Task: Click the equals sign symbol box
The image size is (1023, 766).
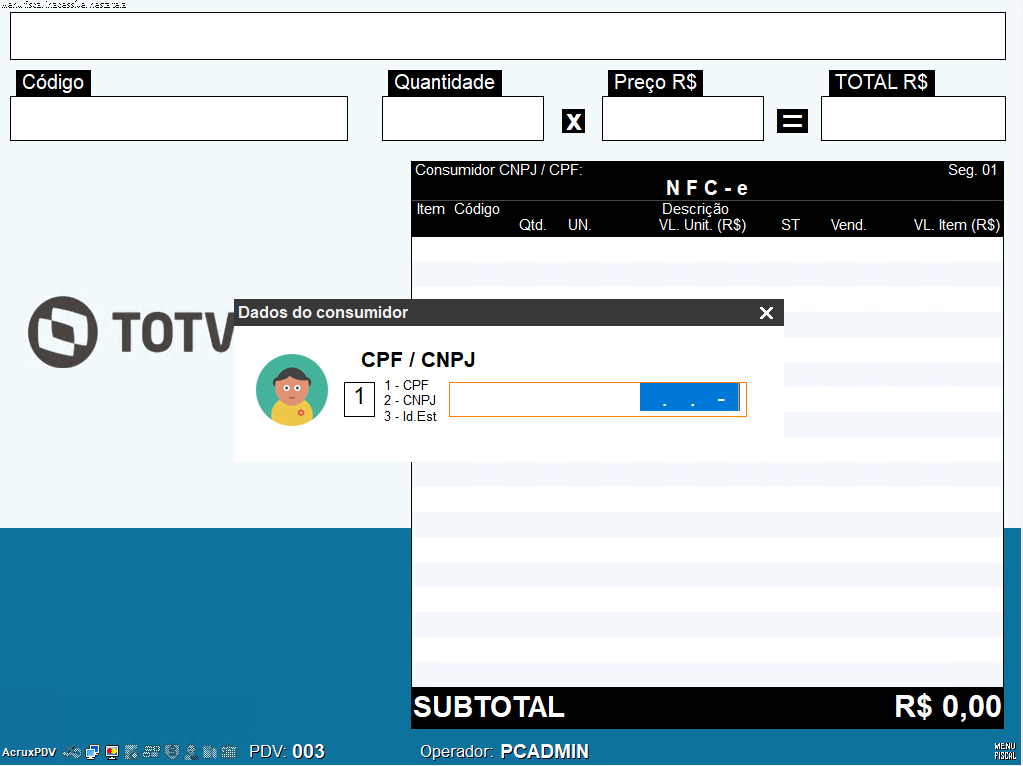Action: click(x=792, y=121)
